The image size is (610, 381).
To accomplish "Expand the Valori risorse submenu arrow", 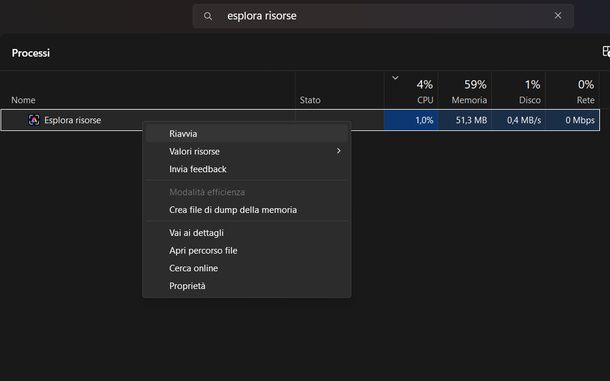I will (x=339, y=151).
